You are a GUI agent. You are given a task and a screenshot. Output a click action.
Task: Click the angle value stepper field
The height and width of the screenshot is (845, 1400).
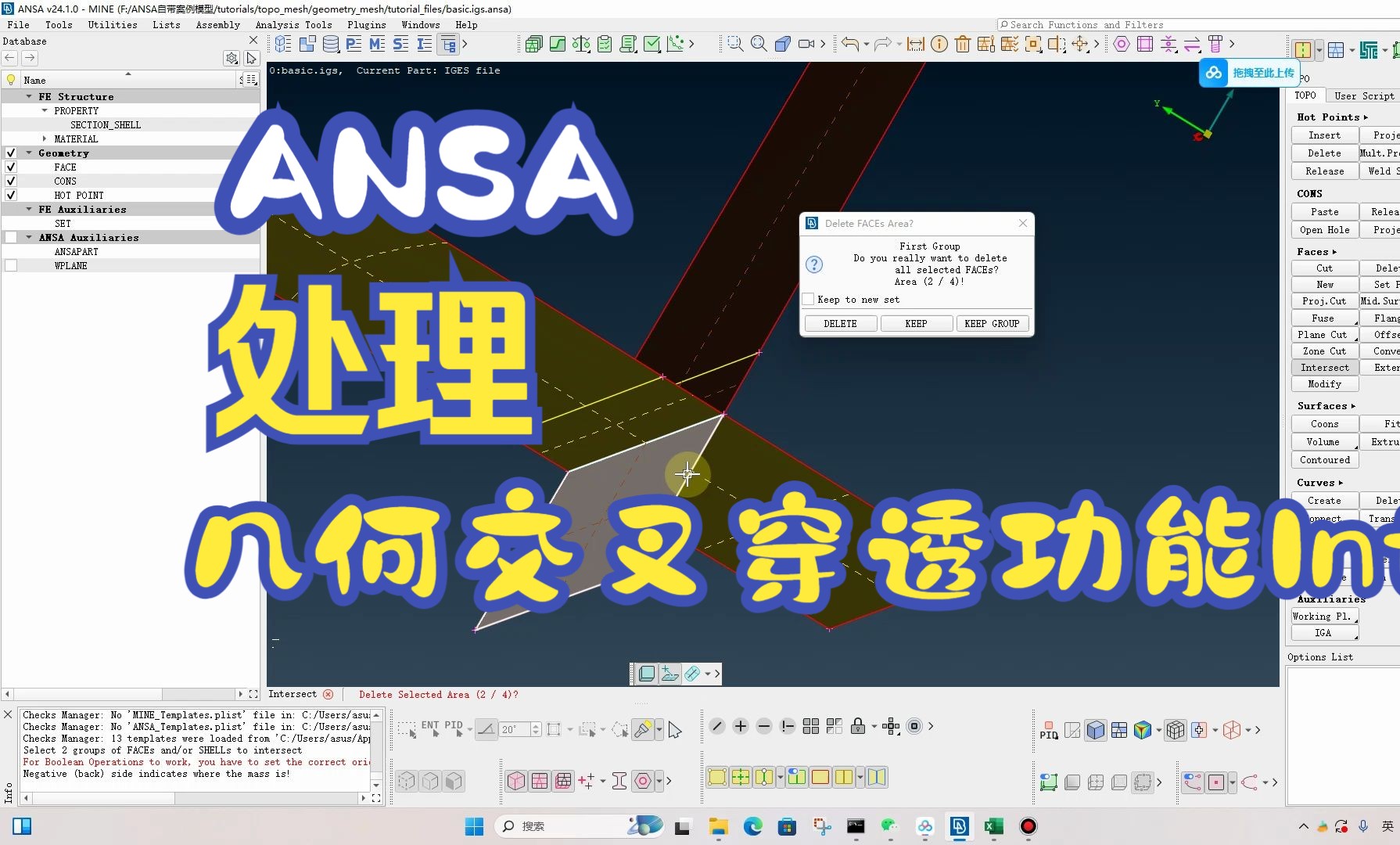pos(519,729)
